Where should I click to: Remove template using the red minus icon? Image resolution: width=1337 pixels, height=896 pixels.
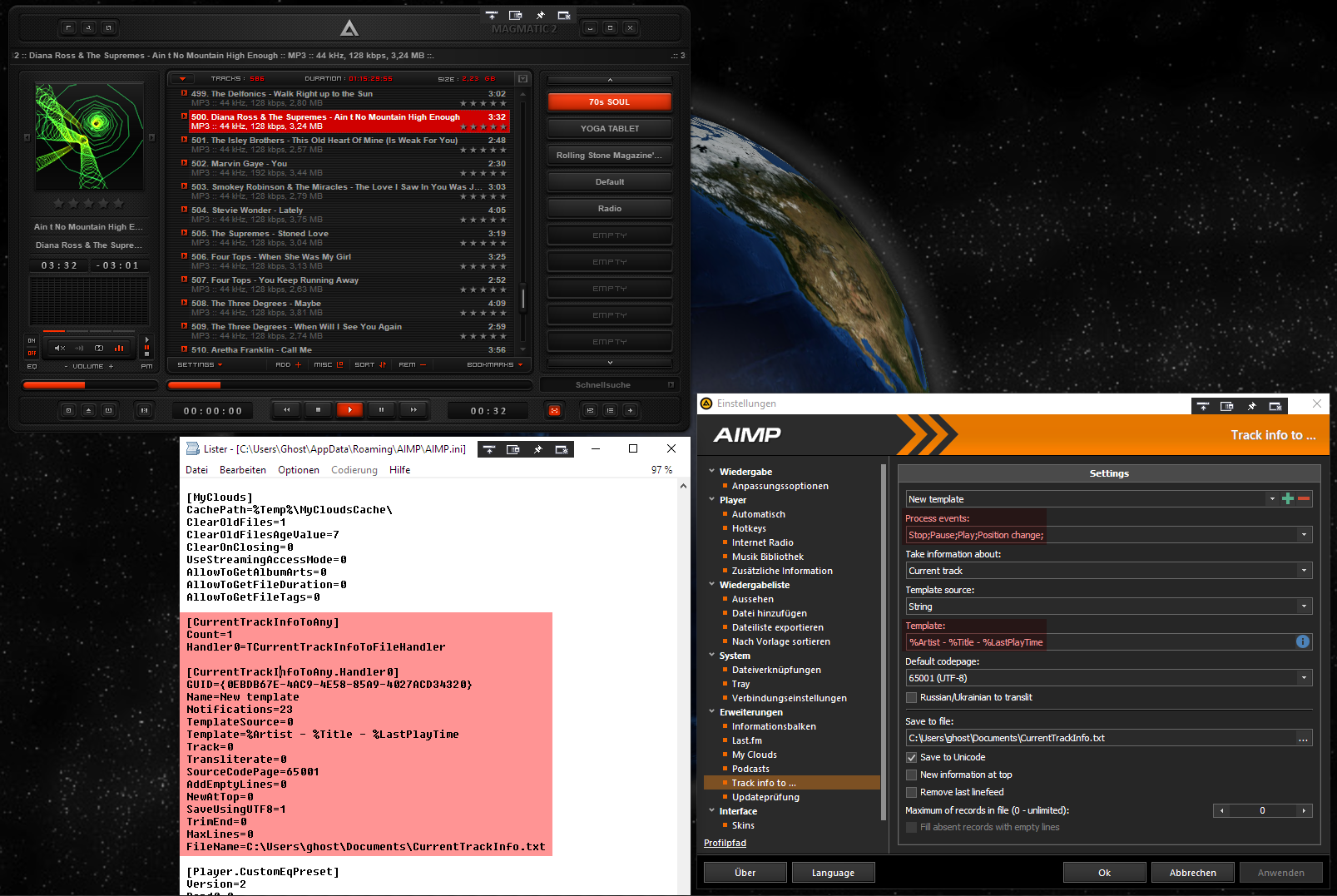coord(1304,499)
